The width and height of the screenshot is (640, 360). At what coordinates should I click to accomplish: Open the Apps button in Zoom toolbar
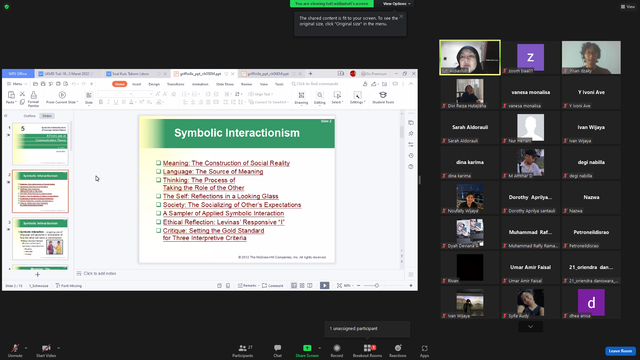pos(424,350)
